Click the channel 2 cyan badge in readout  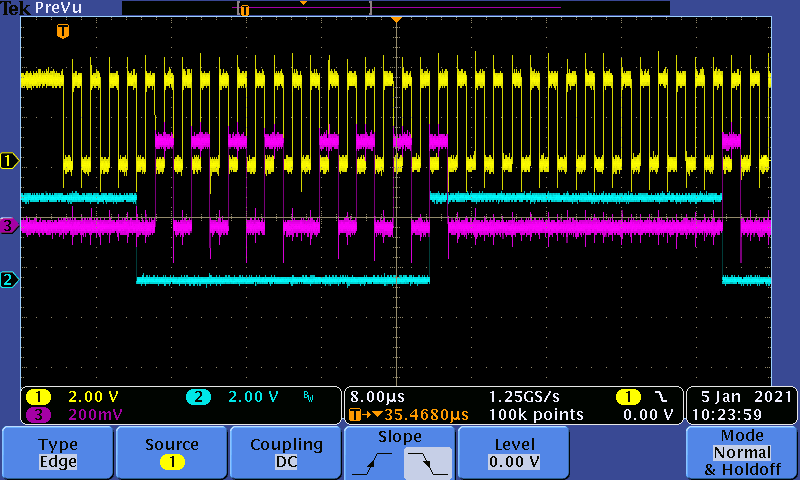click(198, 396)
